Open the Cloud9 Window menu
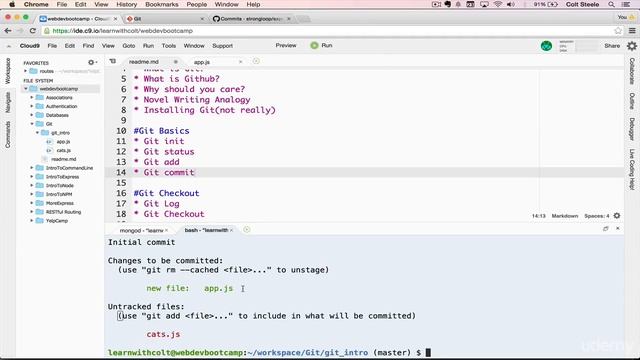 tap(194, 46)
